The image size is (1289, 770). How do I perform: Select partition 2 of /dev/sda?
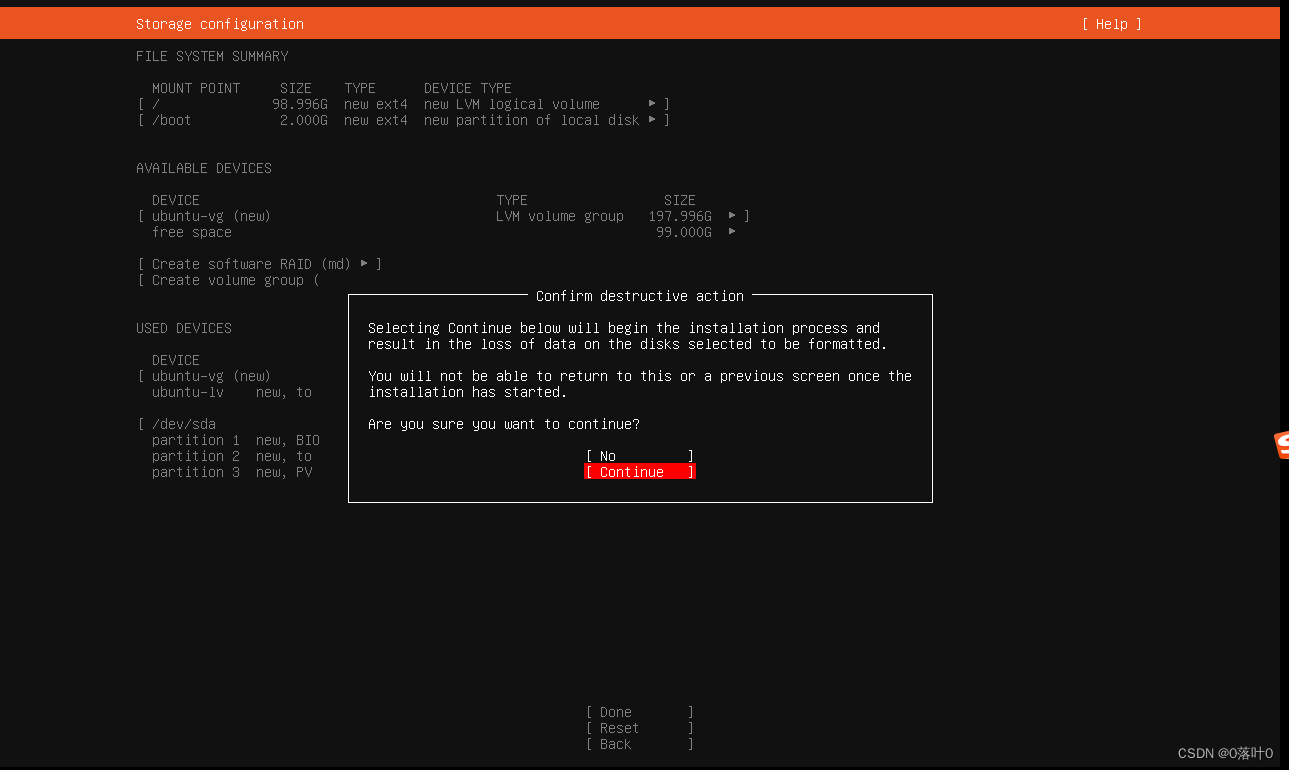231,456
